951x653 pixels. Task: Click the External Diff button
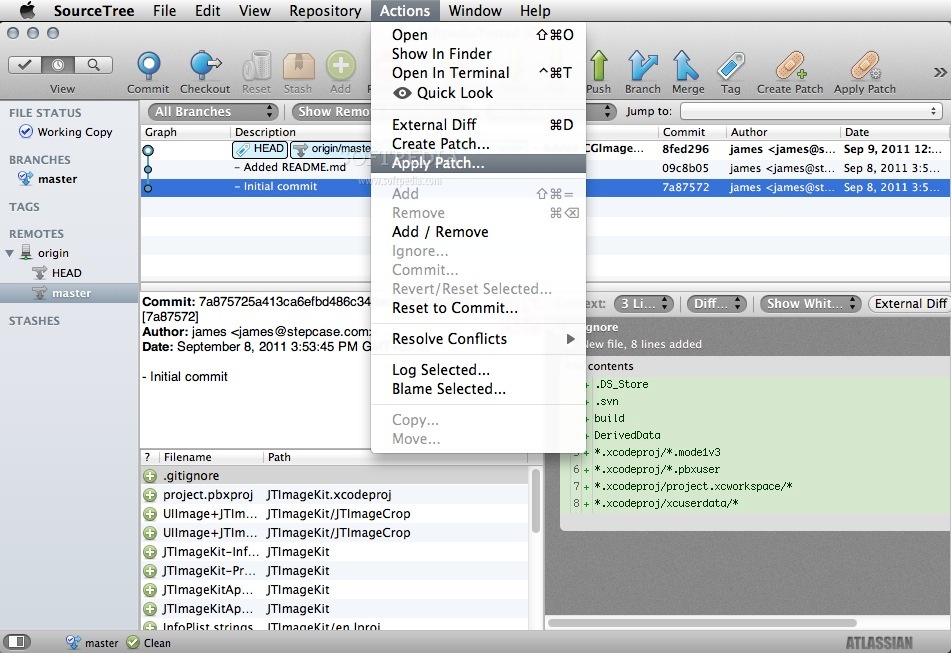910,304
